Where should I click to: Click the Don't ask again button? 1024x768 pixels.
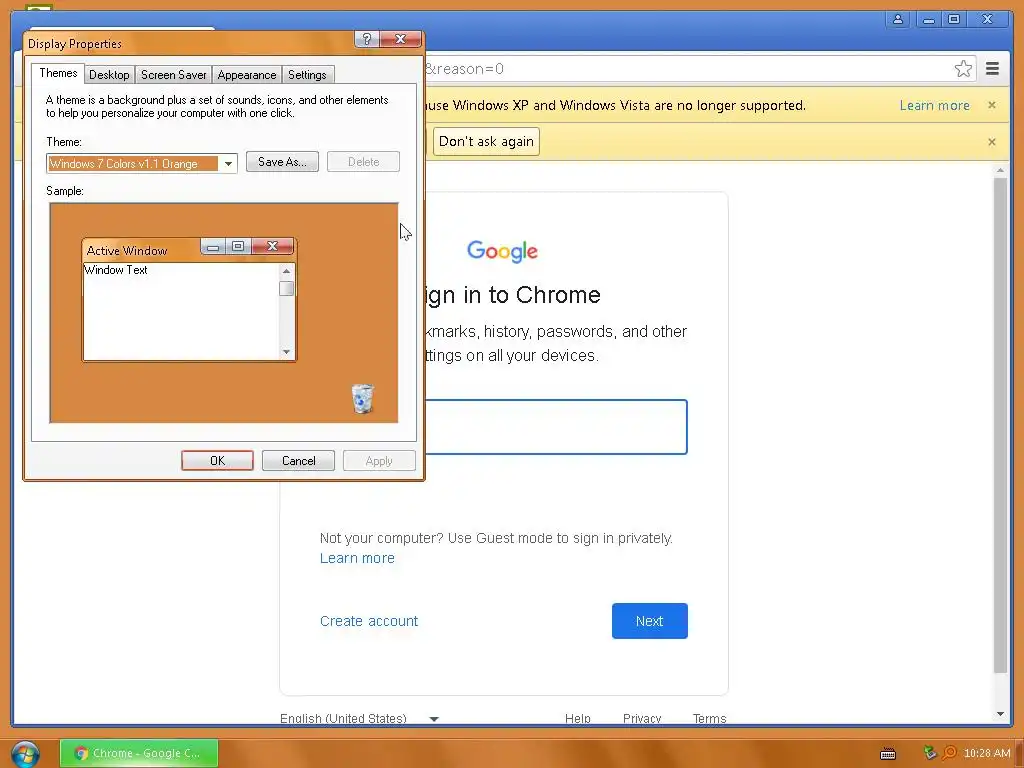(x=487, y=142)
